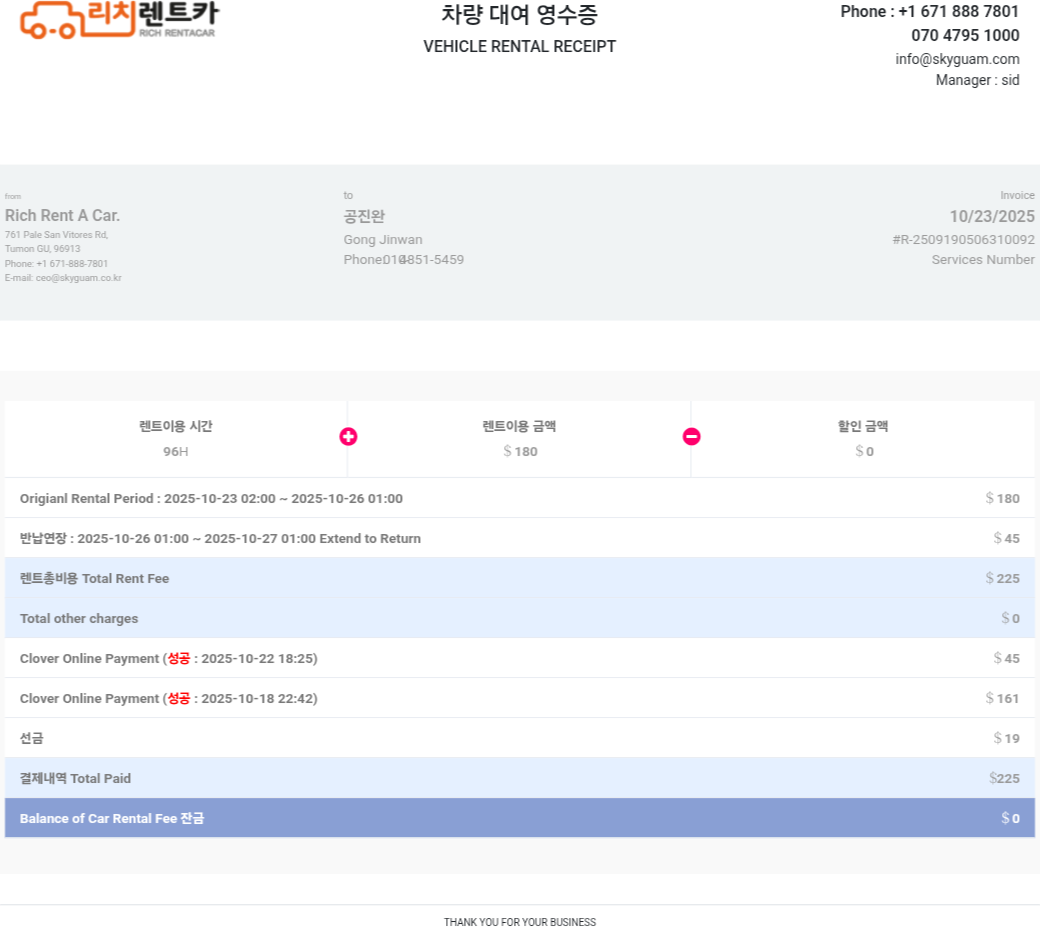This screenshot has width=1040, height=931.
Task: Click the customer name Gong Jinwan
Action: (383, 240)
